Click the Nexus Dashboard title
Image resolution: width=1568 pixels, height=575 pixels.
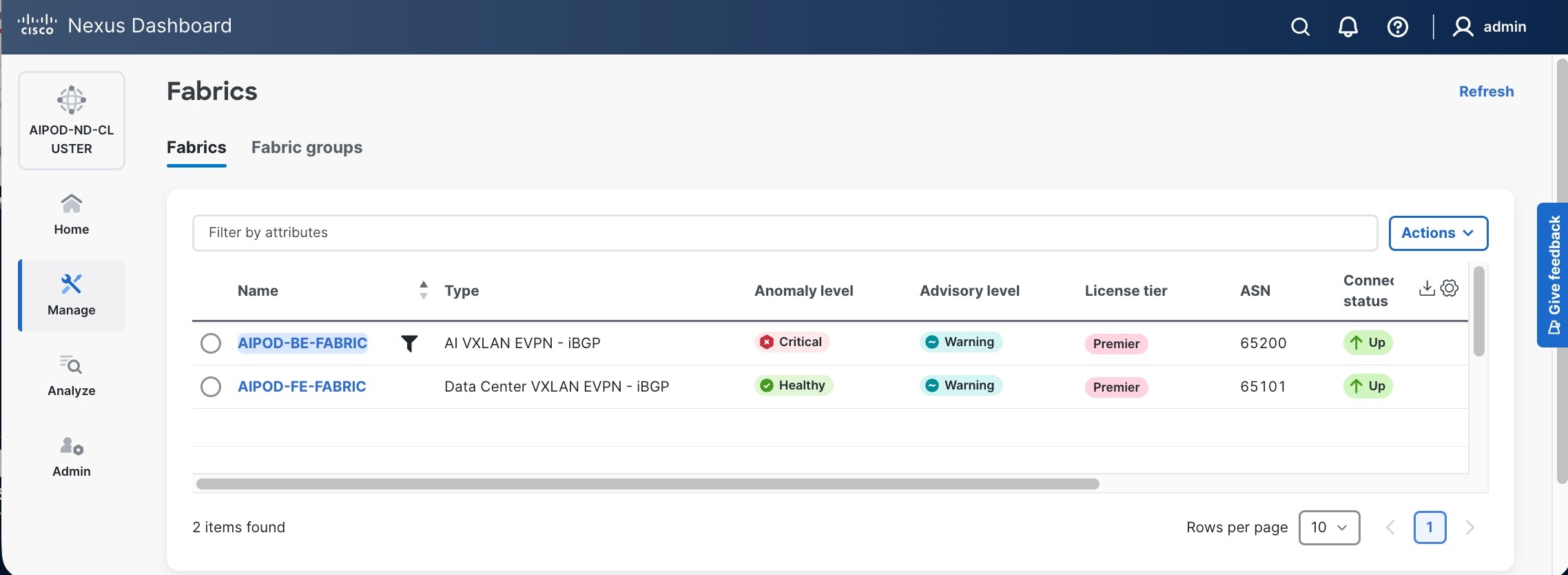coord(149,26)
